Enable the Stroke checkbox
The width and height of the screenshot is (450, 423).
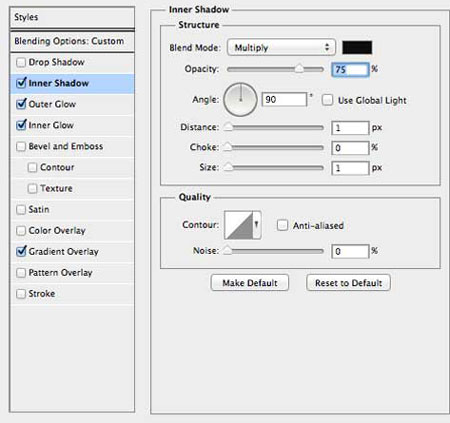point(21,294)
